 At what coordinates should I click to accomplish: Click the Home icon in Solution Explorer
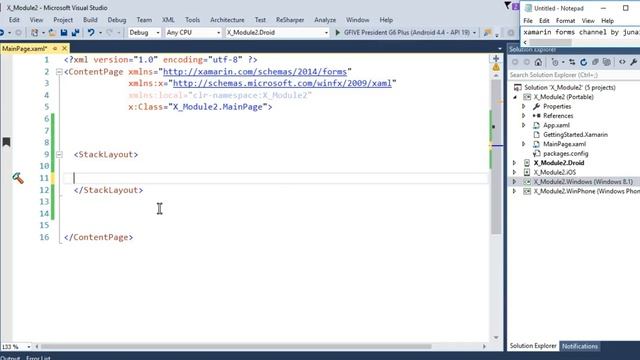pos(538,62)
